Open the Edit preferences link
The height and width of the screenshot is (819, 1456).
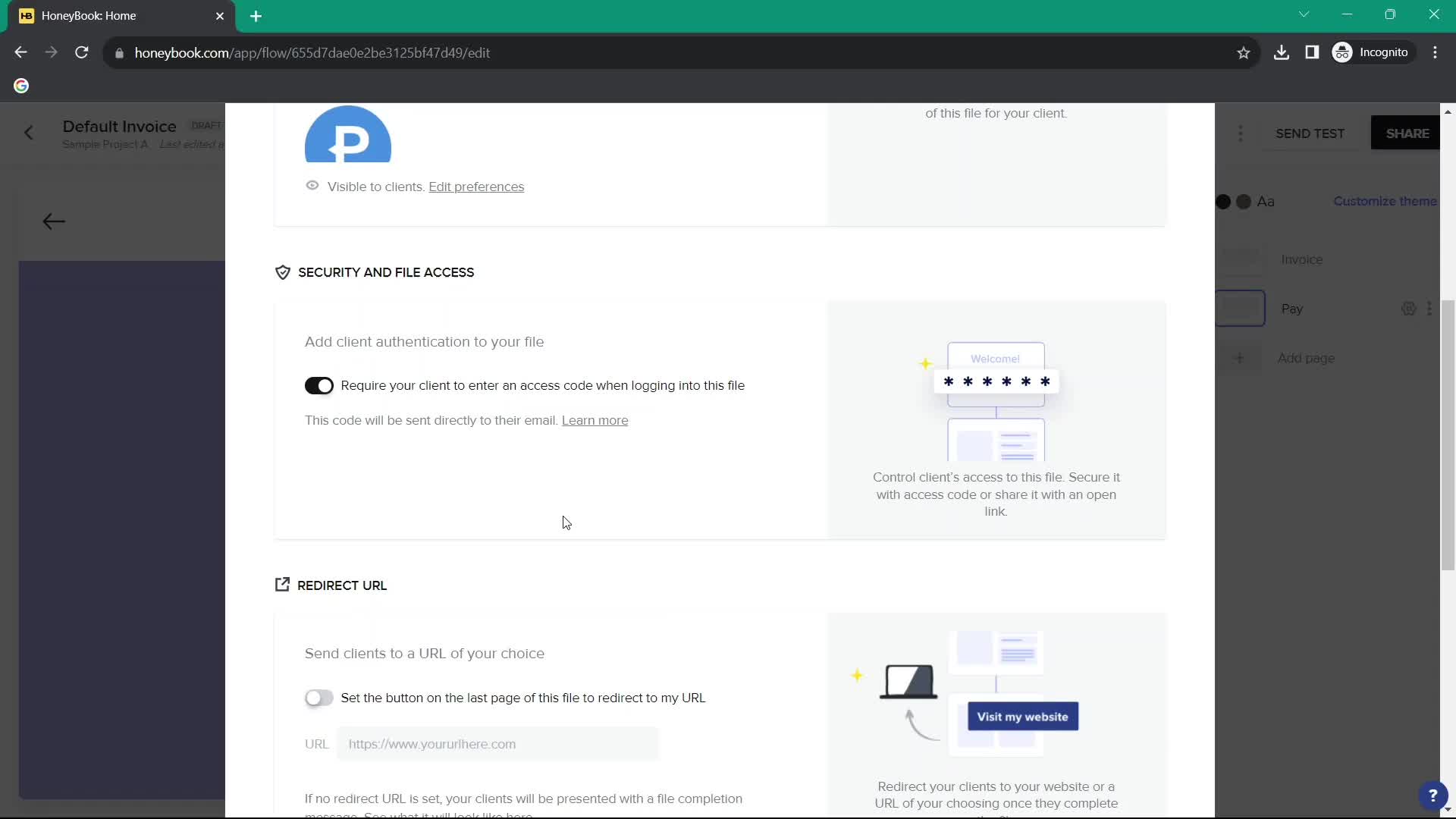[x=476, y=187]
